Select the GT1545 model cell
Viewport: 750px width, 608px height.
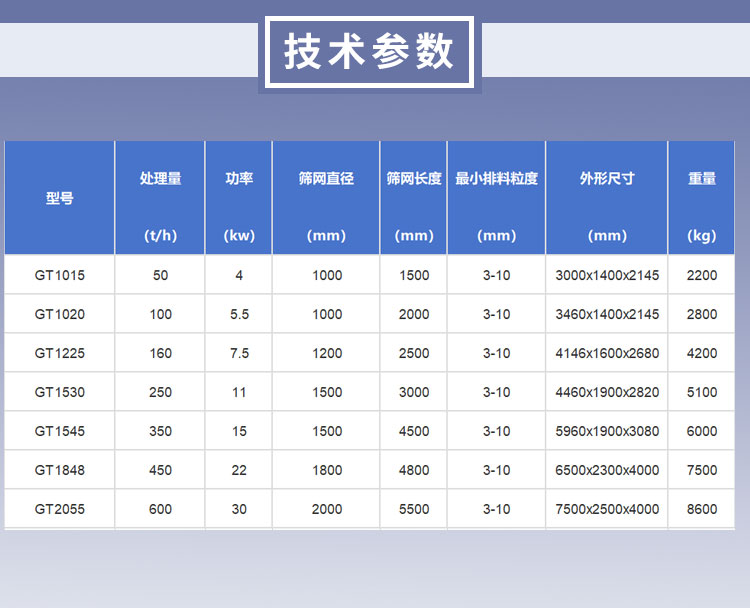pyautogui.click(x=60, y=431)
